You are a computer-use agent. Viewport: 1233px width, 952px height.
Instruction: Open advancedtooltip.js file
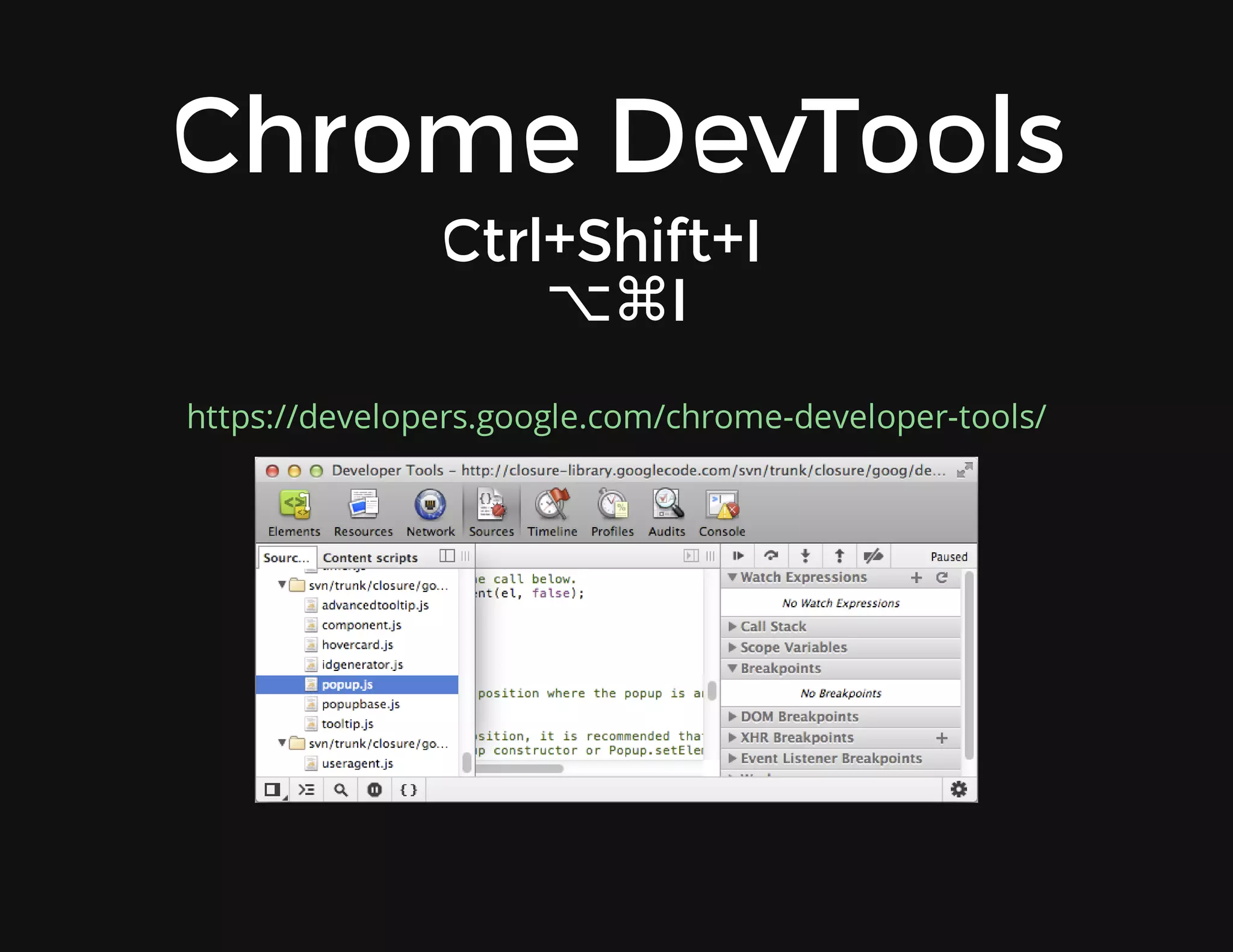pyautogui.click(x=375, y=605)
